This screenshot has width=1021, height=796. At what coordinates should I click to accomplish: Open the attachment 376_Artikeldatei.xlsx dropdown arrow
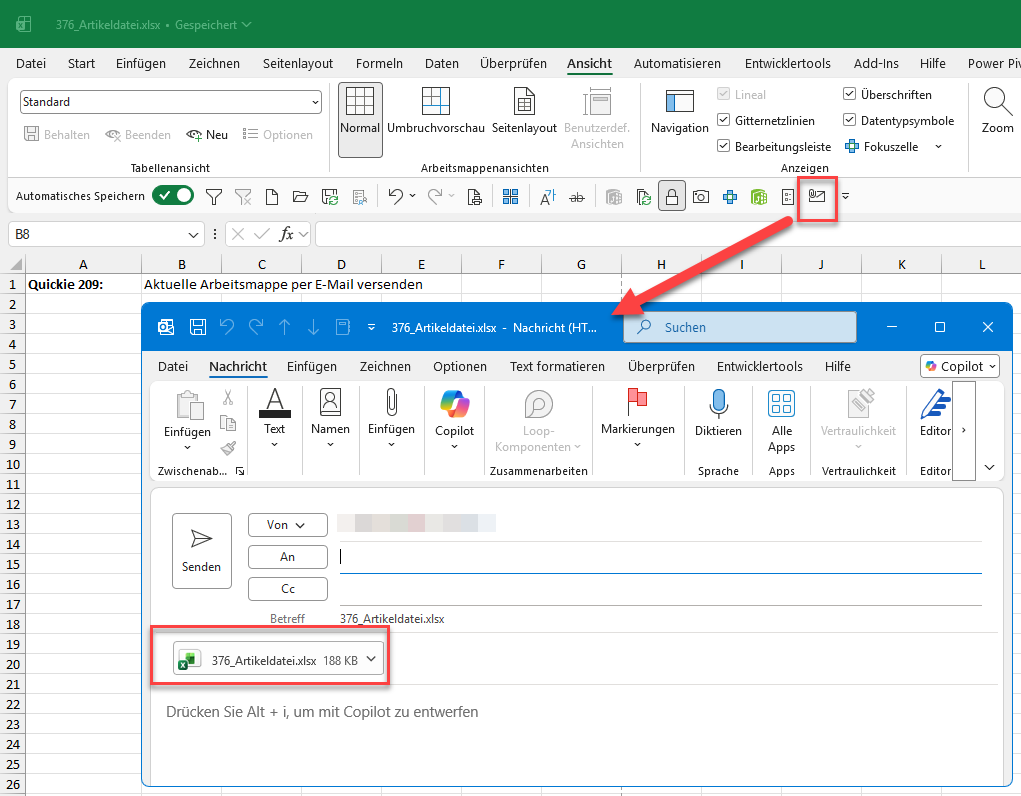(x=371, y=659)
